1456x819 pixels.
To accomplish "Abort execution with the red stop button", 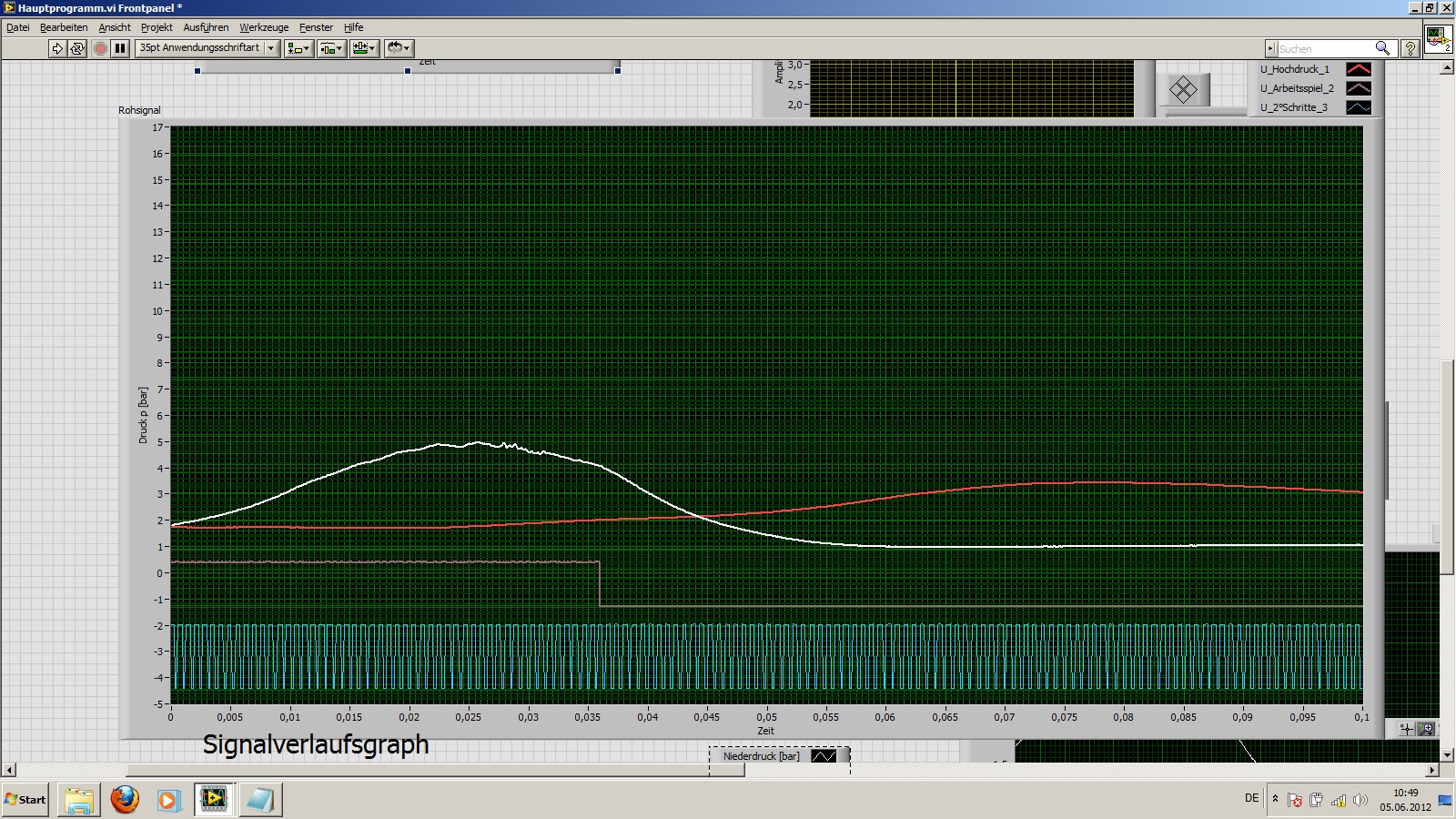I will click(100, 48).
